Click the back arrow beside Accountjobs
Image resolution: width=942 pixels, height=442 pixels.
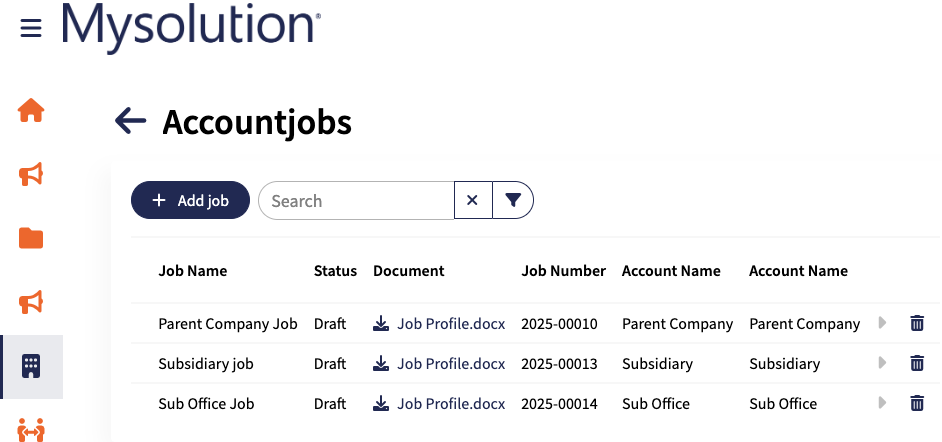point(131,121)
